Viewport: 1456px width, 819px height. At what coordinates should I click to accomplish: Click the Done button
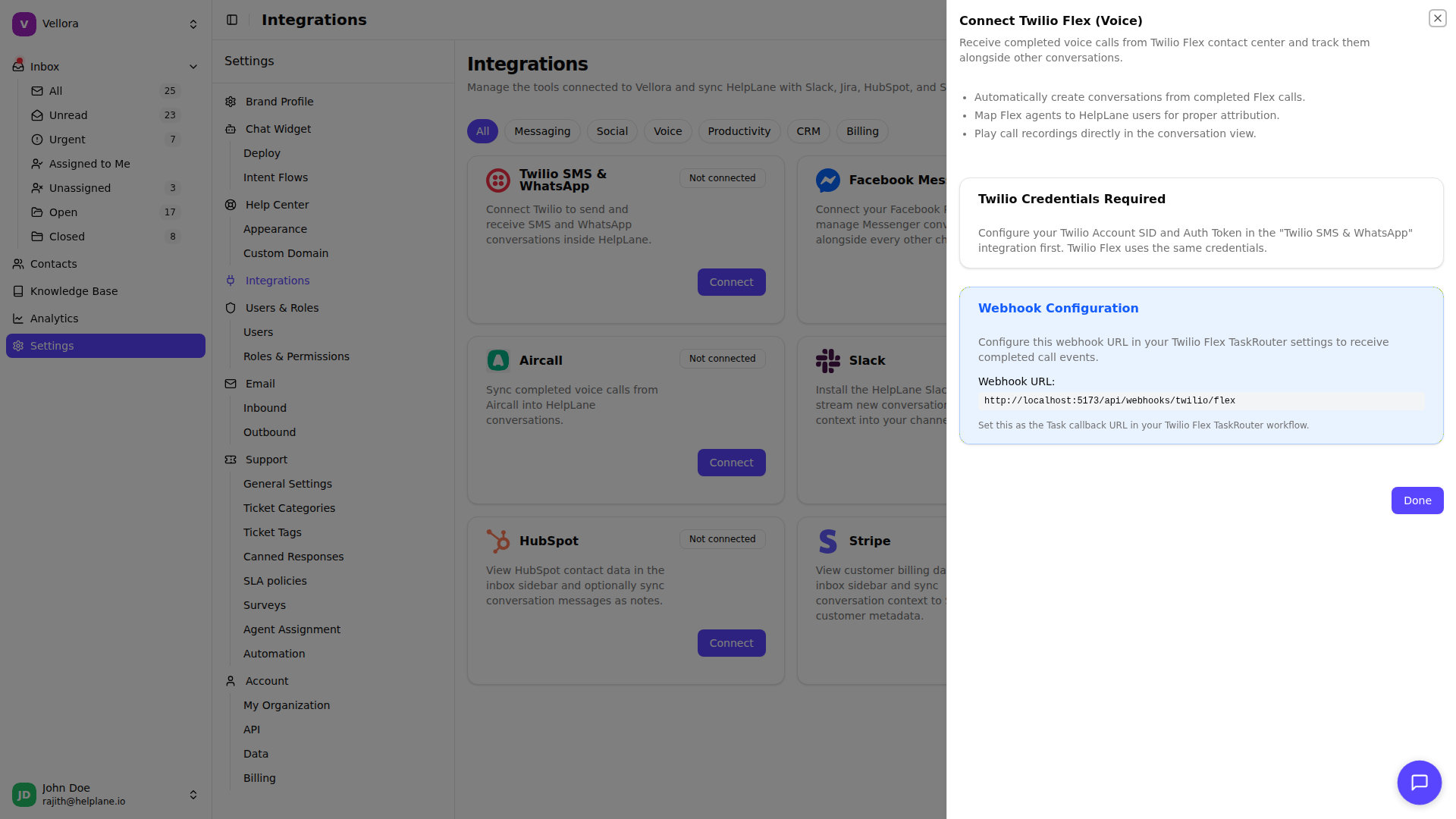(x=1417, y=500)
